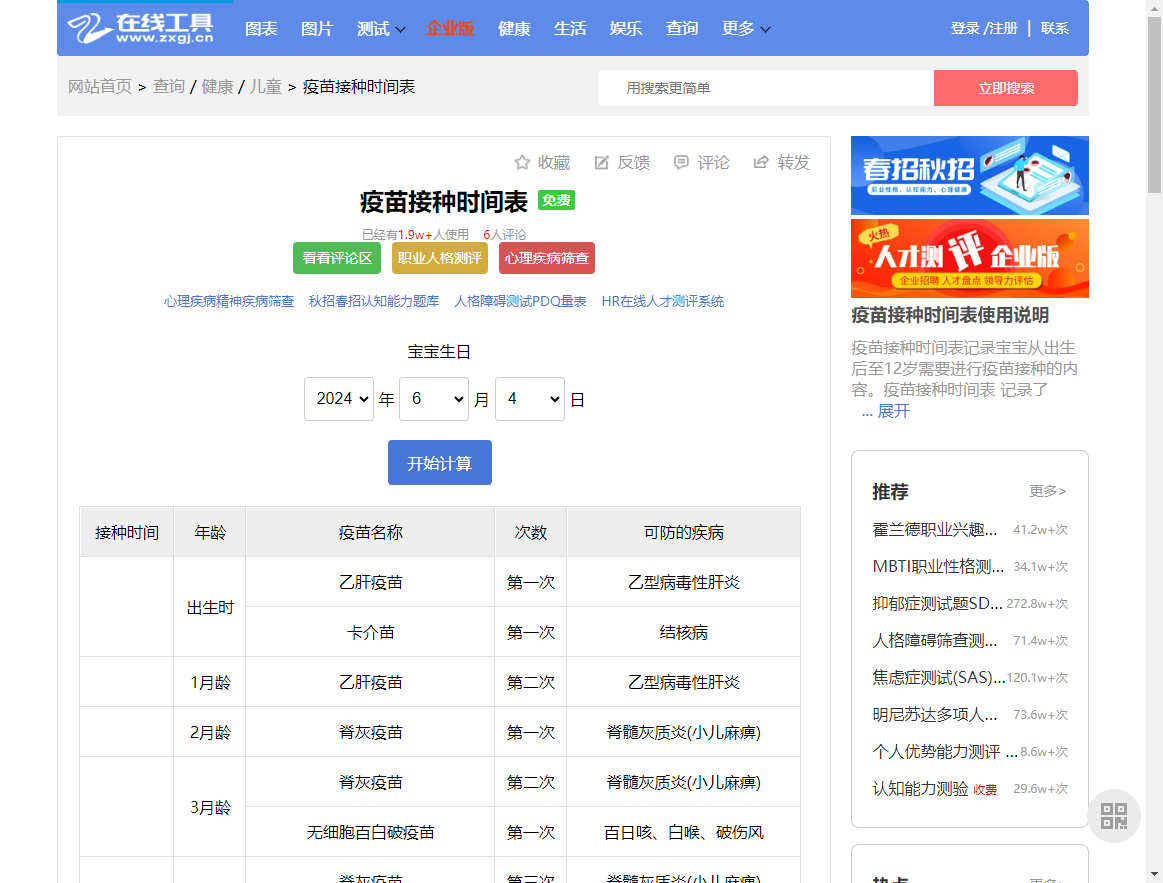1163x883 pixels.
Task: Open HR在线人才测评系统 link
Action: 662,301
